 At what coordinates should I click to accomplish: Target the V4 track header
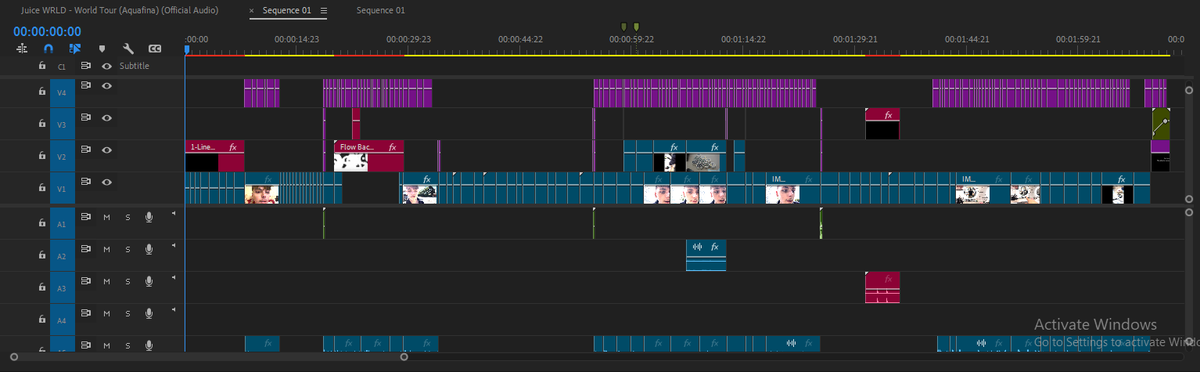pos(62,92)
